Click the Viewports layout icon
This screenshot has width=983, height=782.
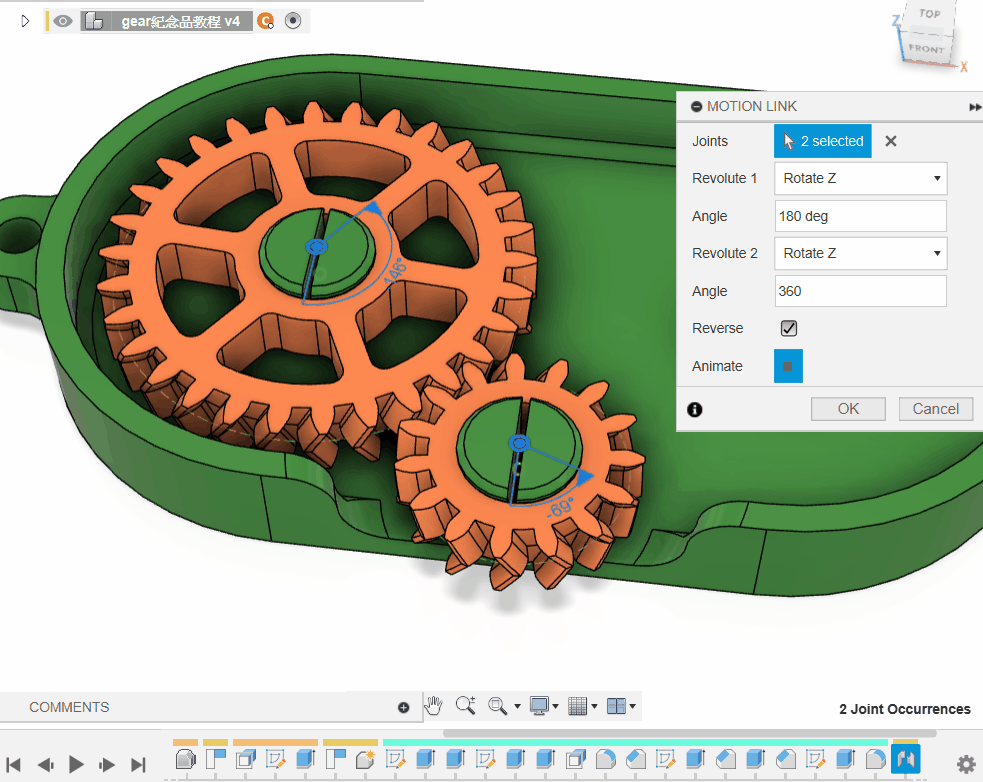tap(616, 706)
